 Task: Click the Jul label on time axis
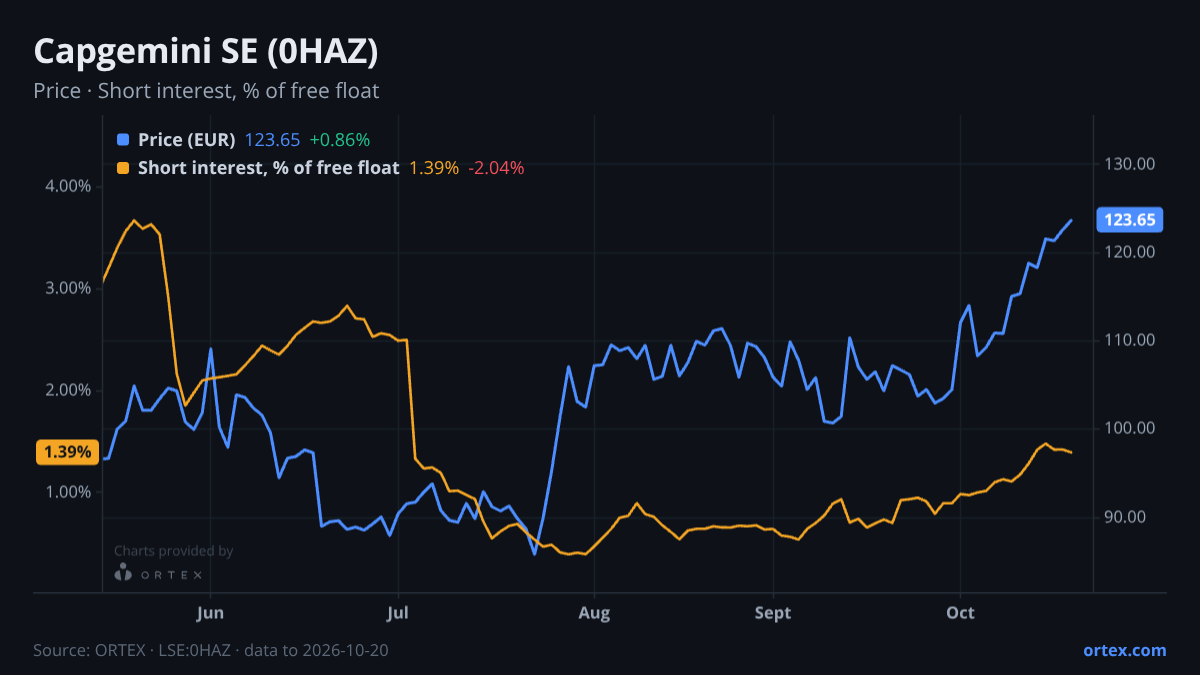[398, 612]
